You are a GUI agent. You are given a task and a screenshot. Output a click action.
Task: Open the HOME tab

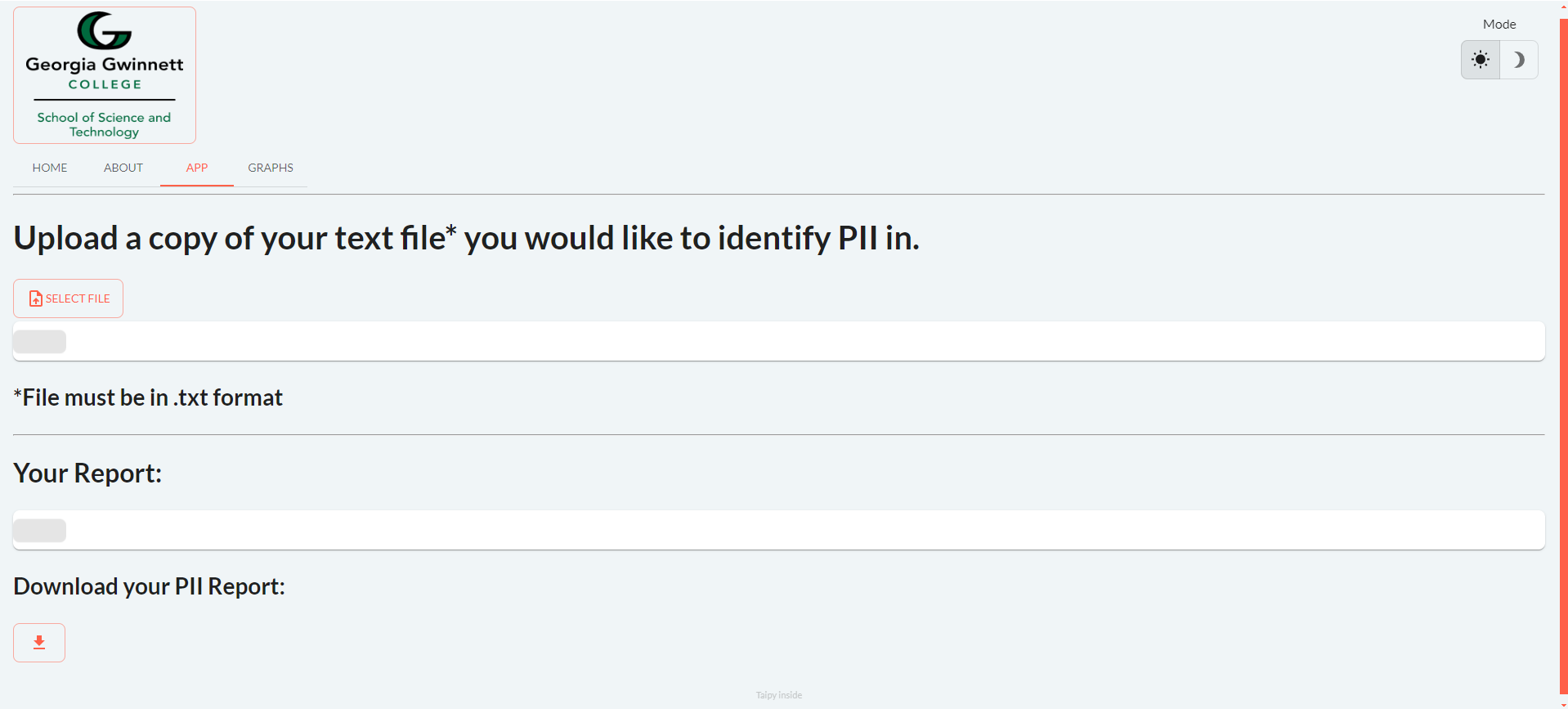point(50,168)
